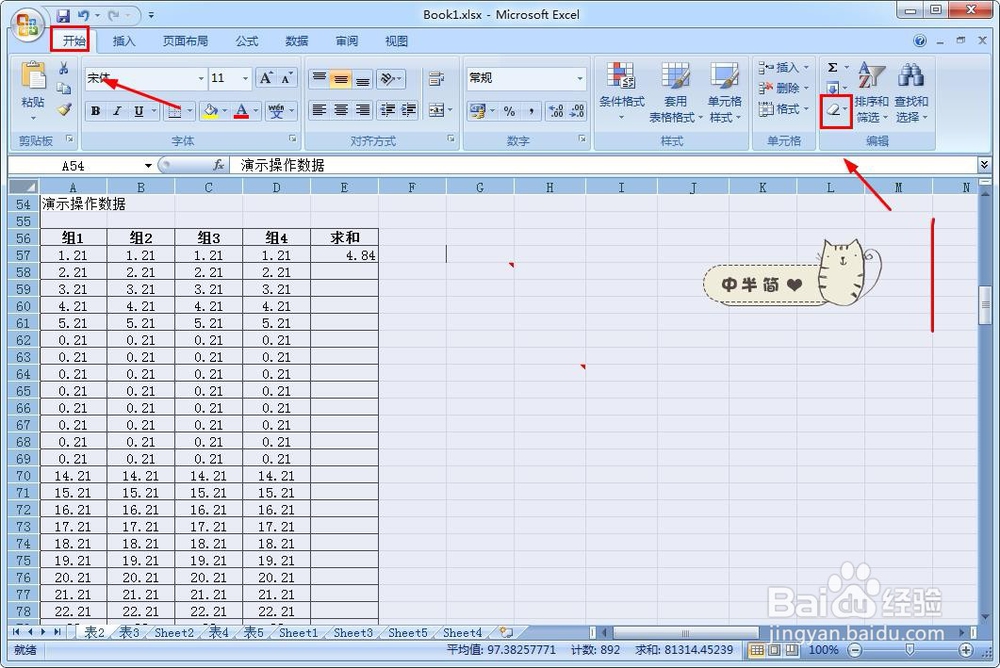Viewport: 1000px width, 668px height.
Task: Switch to 插入 ribbon tab
Action: pos(124,41)
